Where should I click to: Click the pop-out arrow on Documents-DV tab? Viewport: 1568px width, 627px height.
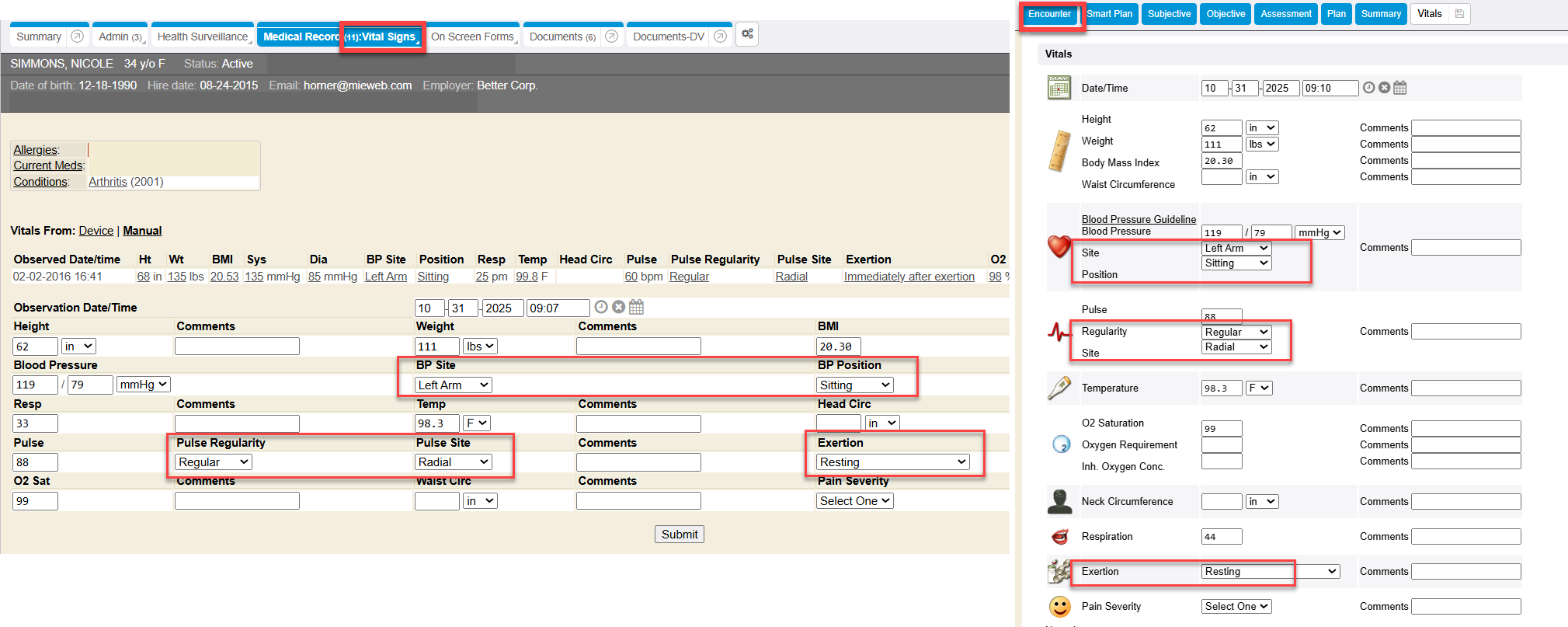point(720,37)
